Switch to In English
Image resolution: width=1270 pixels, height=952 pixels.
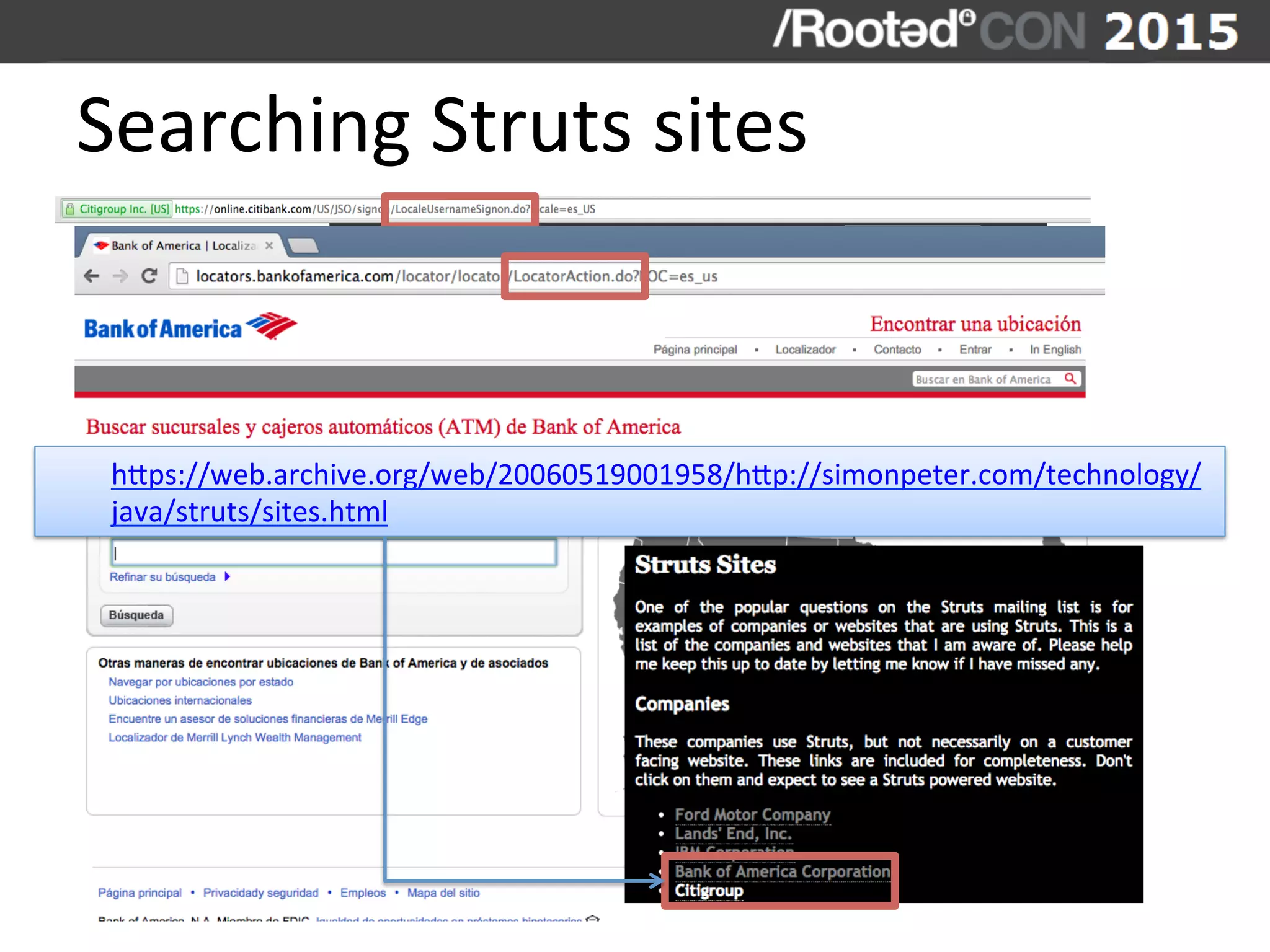pos(1055,350)
